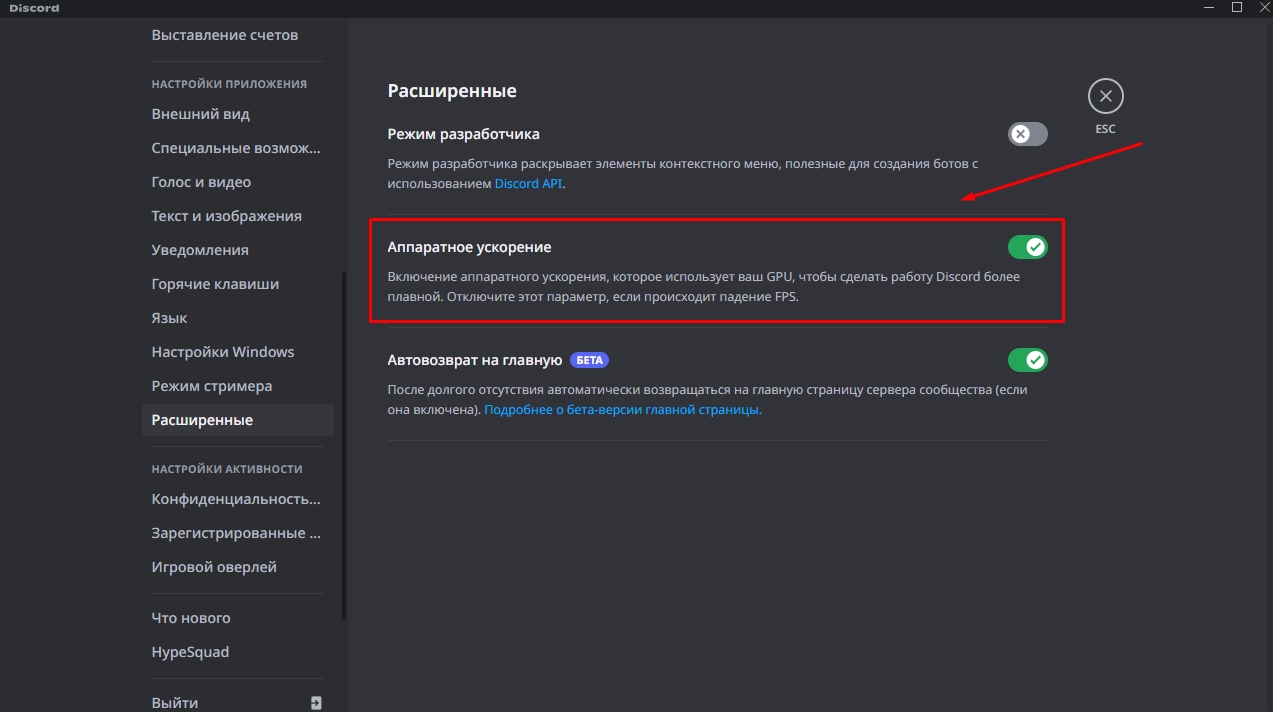Select HypeSquad in the sidebar
The width and height of the screenshot is (1273, 712).
tap(190, 652)
